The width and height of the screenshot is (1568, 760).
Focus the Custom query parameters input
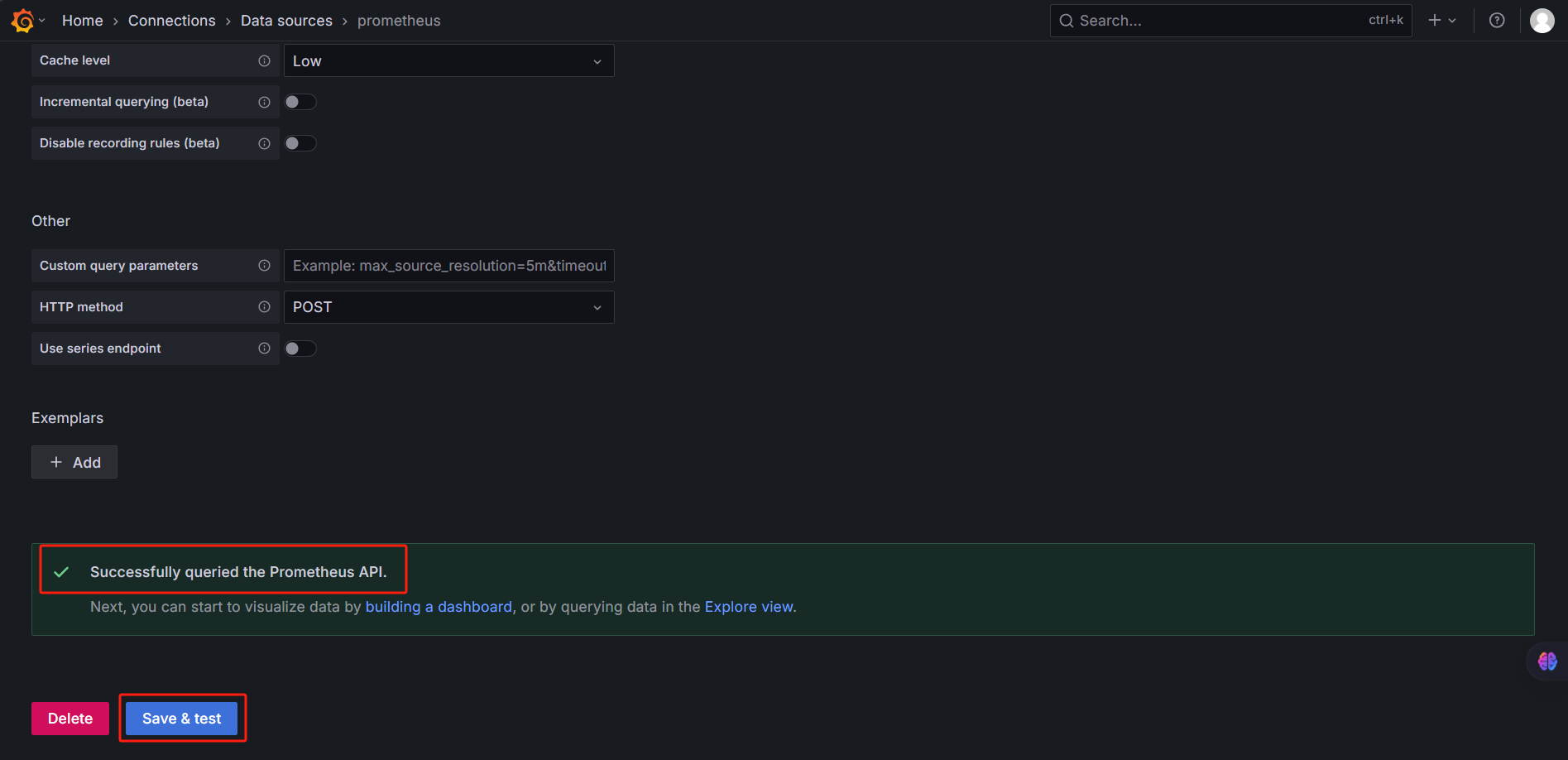(x=449, y=266)
